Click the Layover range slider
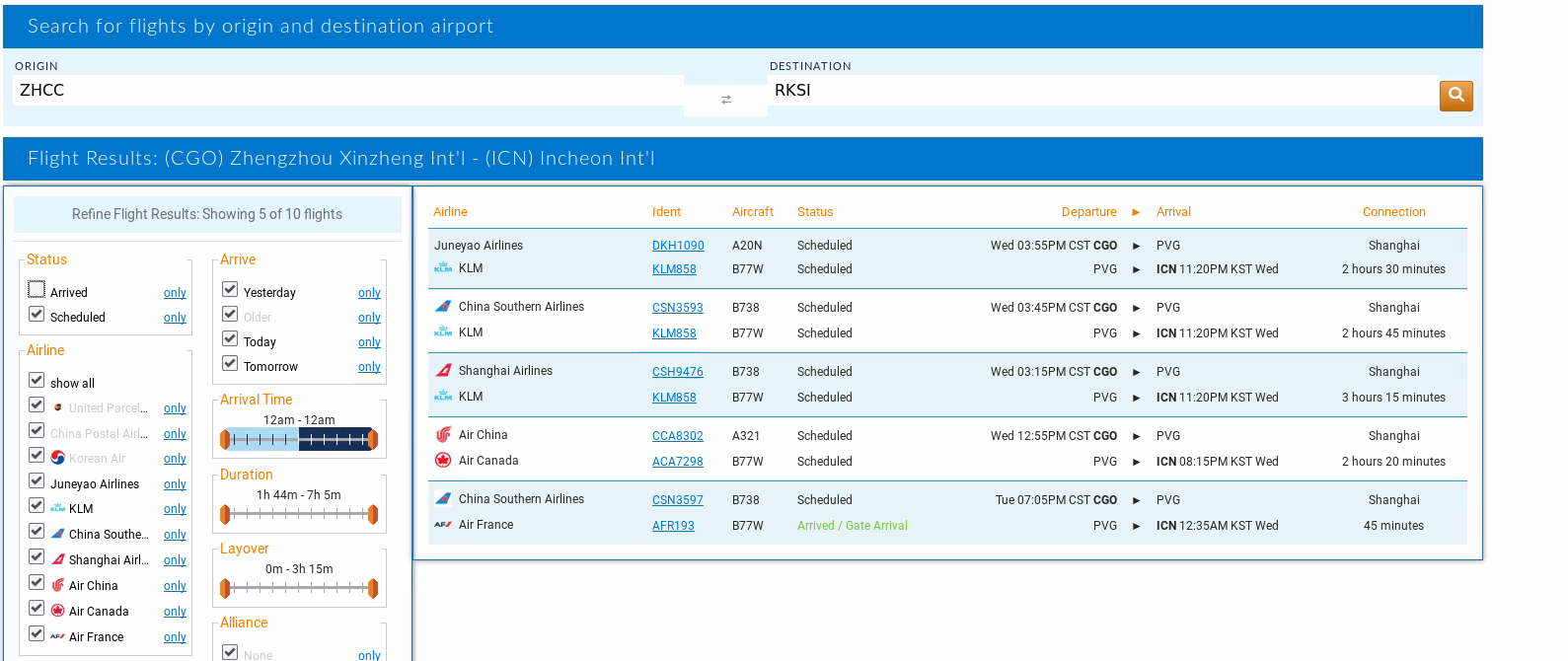This screenshot has width=1568, height=661. click(299, 588)
